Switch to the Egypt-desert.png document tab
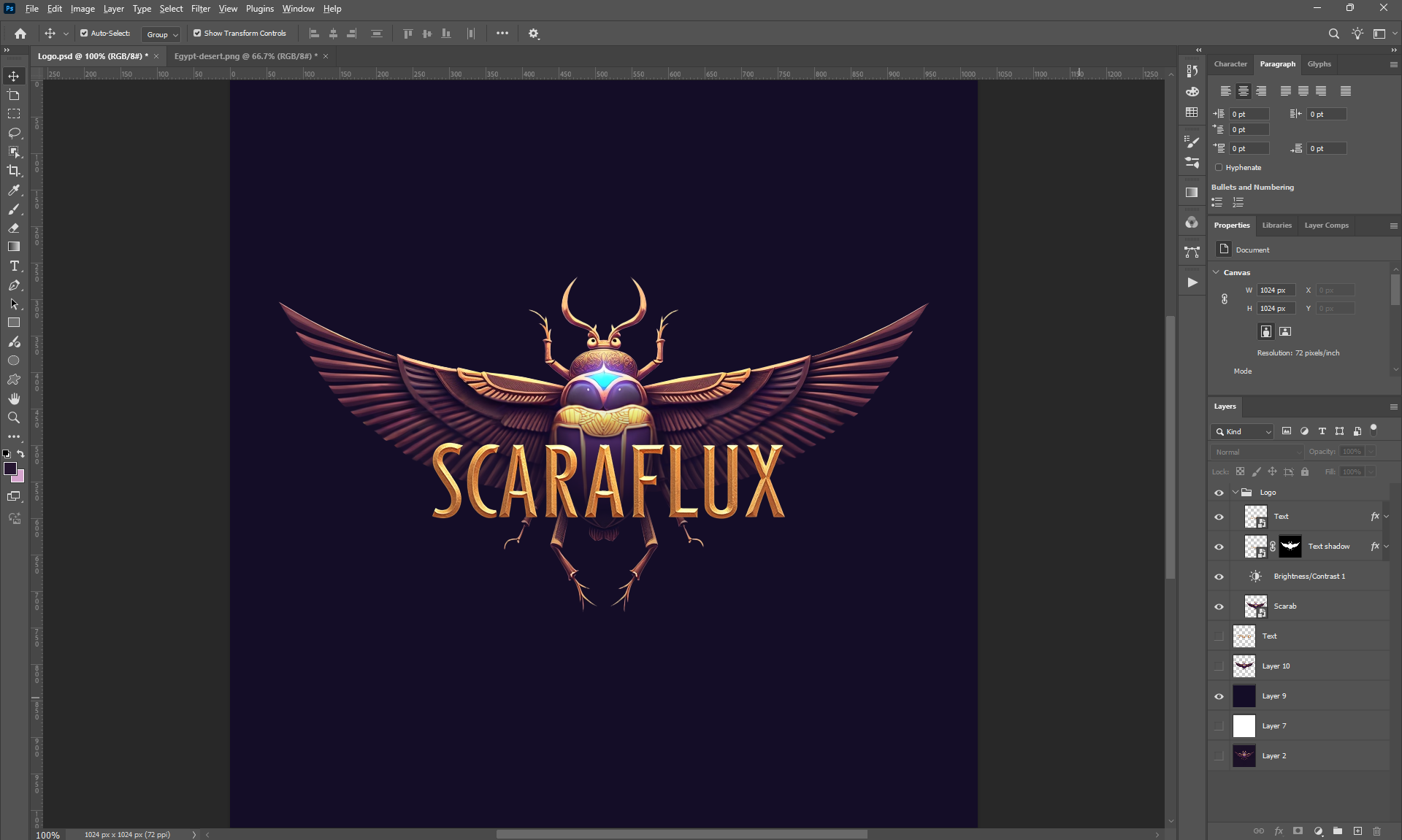The image size is (1402, 840). pyautogui.click(x=245, y=56)
